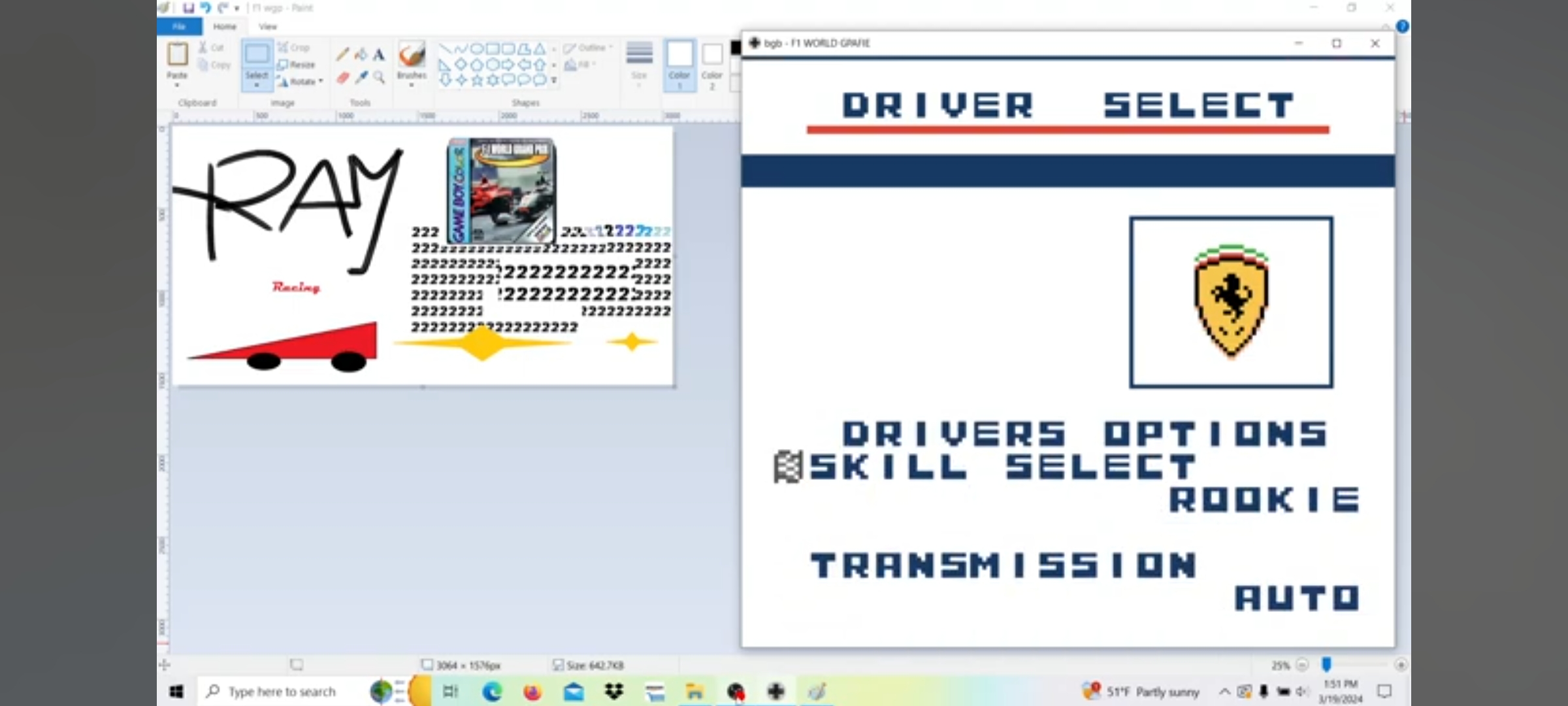The height and width of the screenshot is (706, 1568).
Task: Select the Eraser tool in Paint
Action: (x=342, y=77)
